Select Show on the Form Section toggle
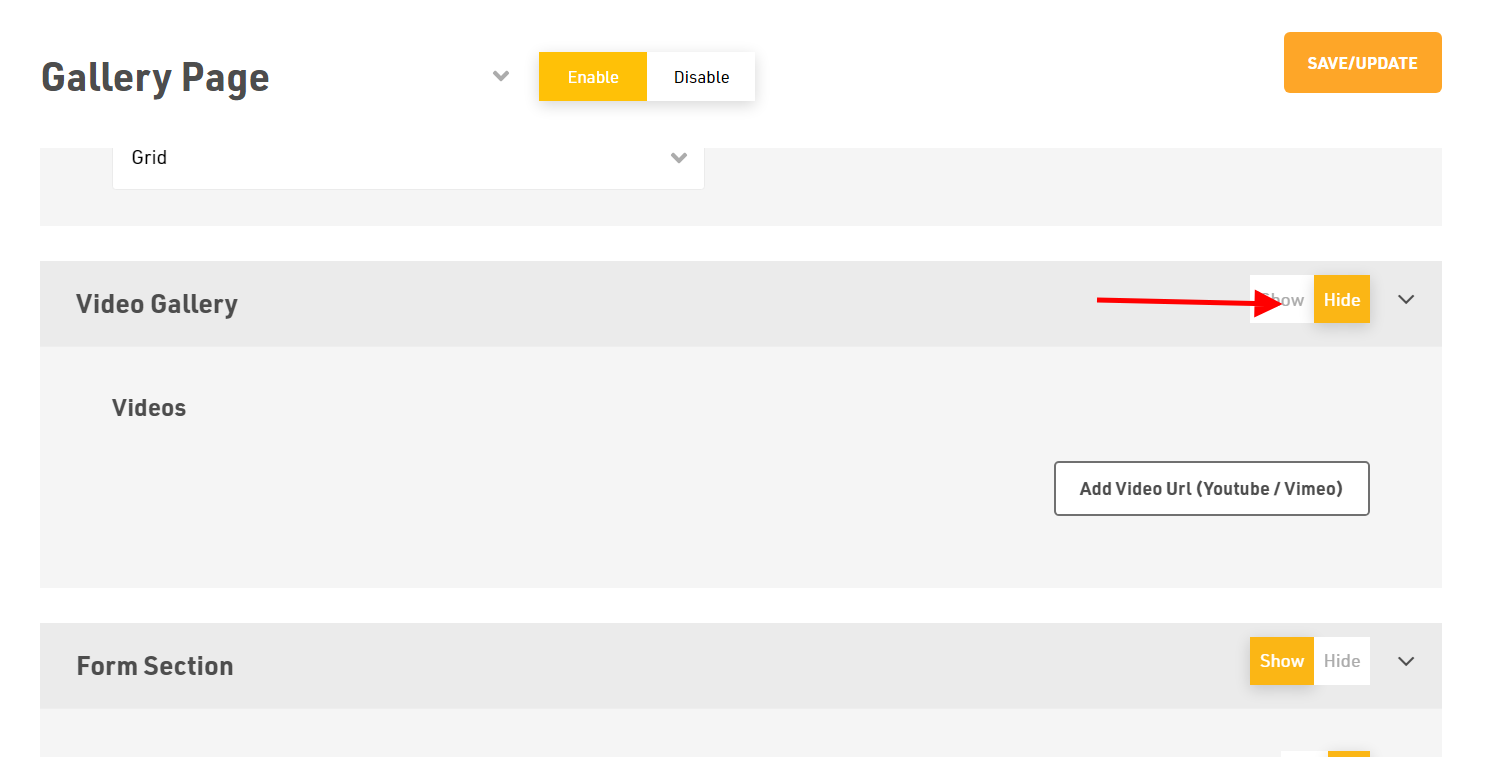Screen dimensions: 1490x757 point(1282,661)
